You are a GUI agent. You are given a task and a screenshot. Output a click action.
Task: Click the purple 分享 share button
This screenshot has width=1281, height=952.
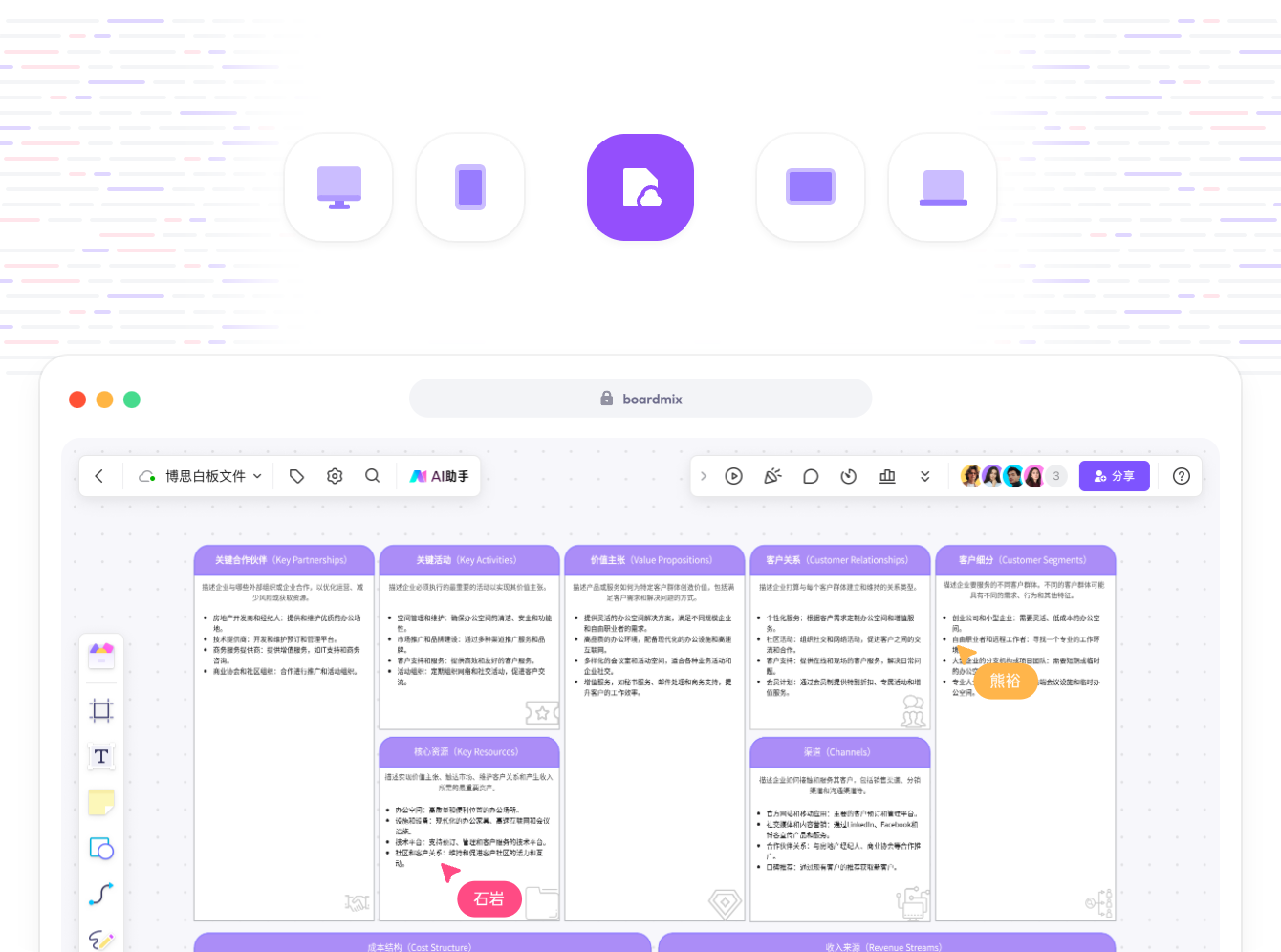click(1115, 476)
